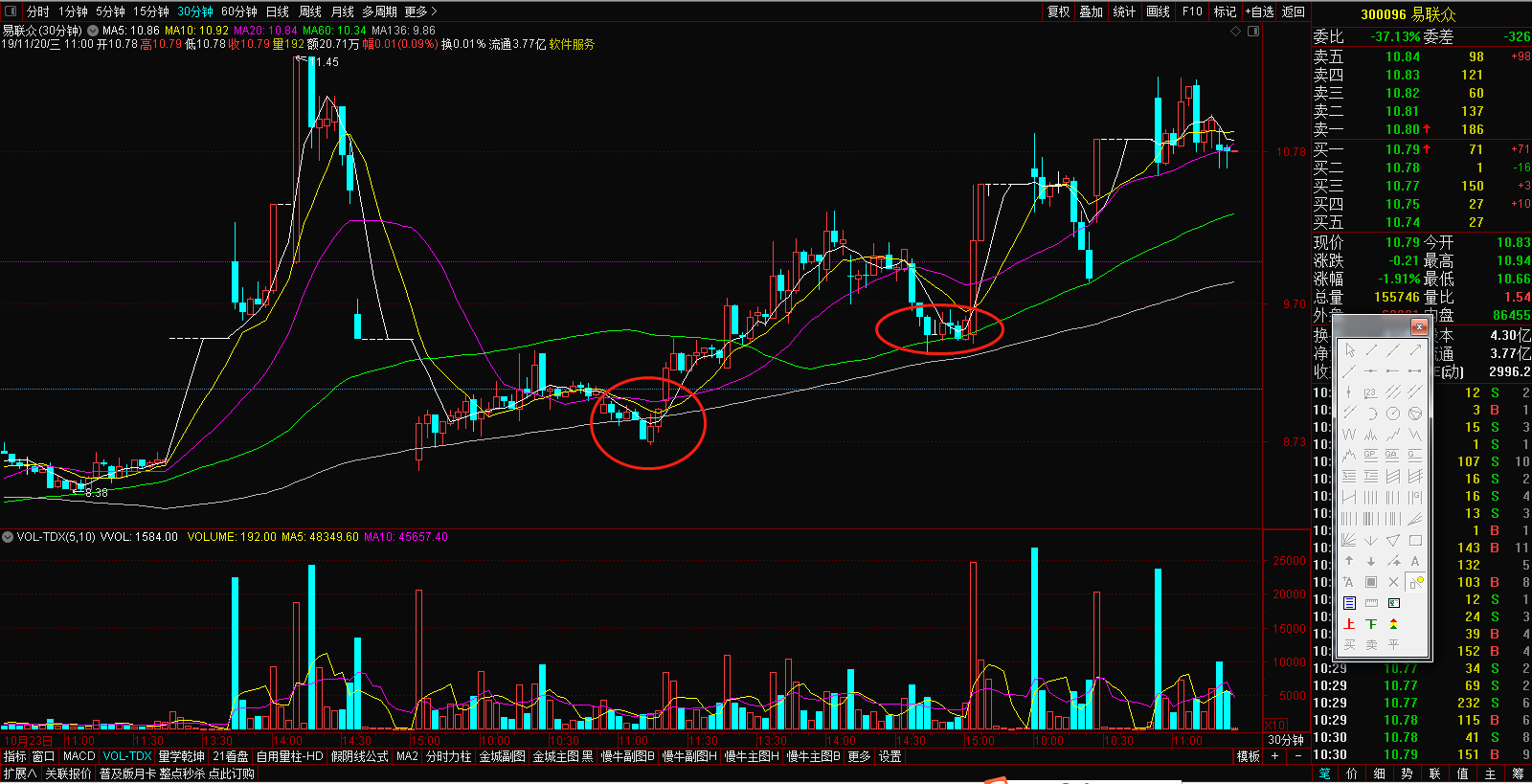Open the blue lines list icon in palette

click(x=1349, y=603)
